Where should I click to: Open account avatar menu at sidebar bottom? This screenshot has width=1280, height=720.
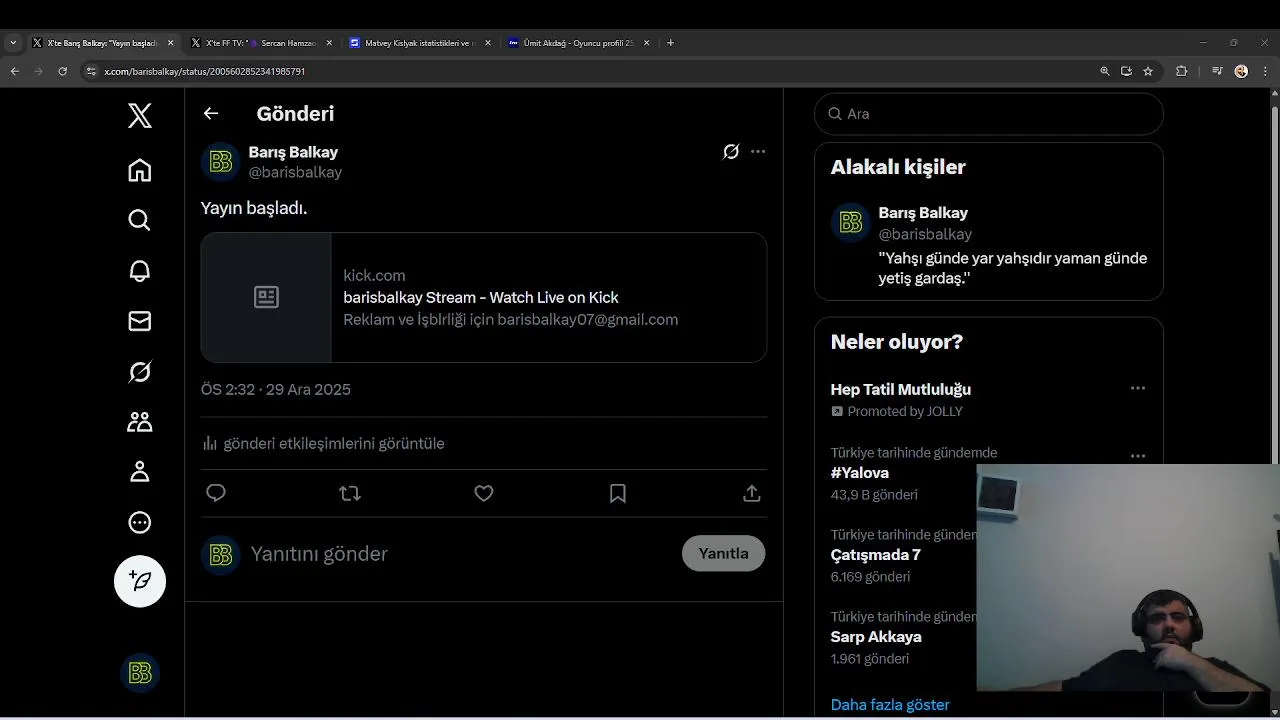click(140, 673)
